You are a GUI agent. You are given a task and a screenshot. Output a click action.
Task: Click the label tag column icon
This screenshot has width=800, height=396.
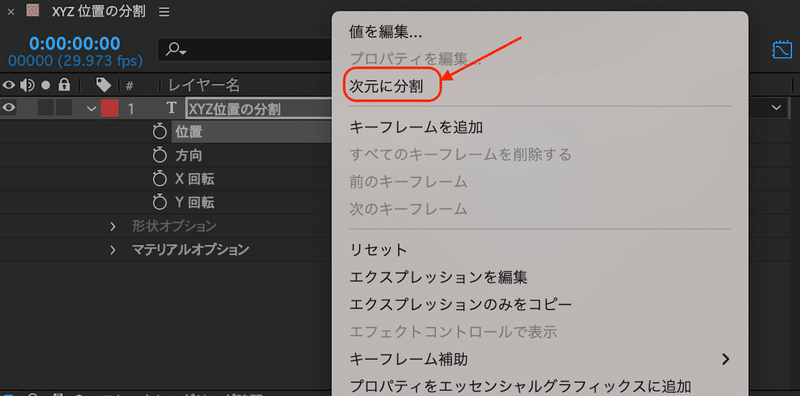click(x=104, y=85)
